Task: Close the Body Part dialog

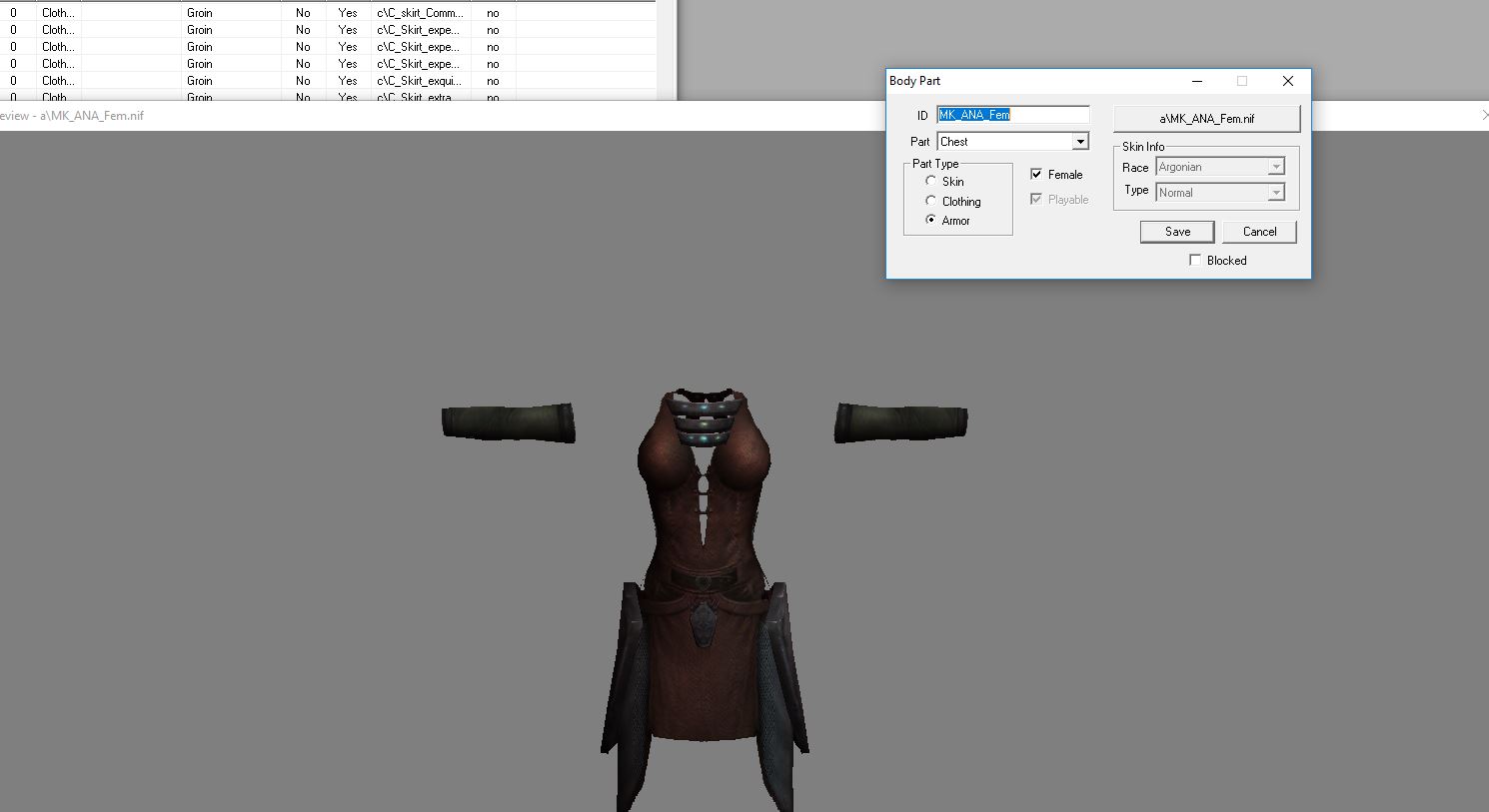Action: pyautogui.click(x=1287, y=81)
